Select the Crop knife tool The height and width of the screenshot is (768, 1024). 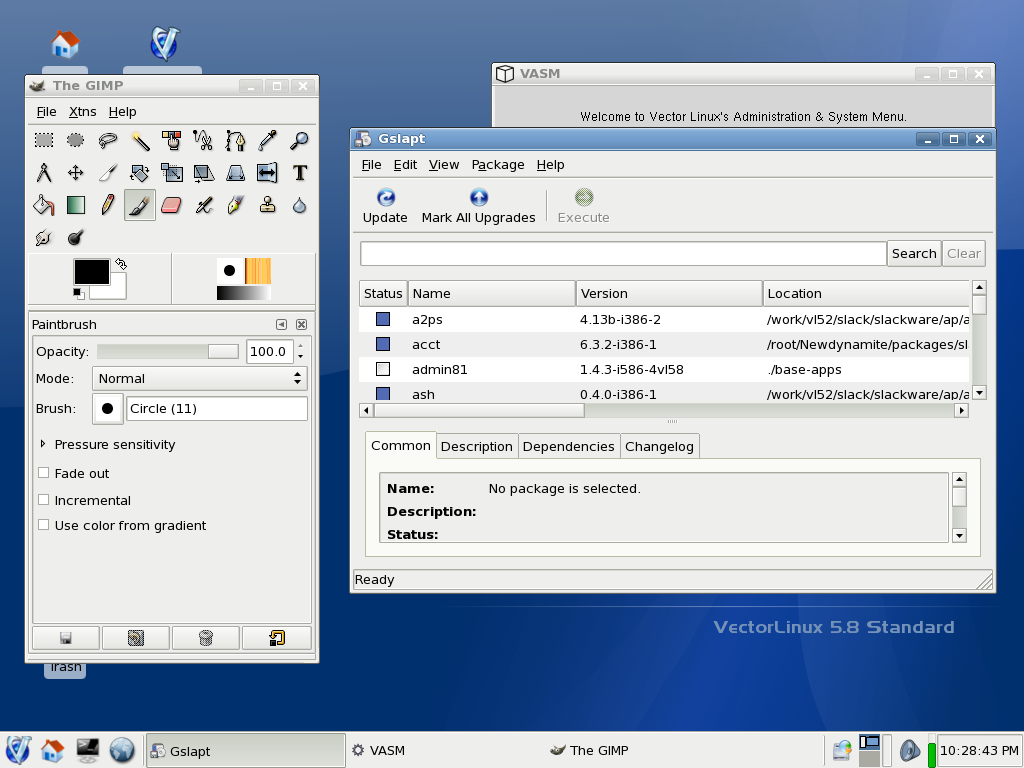108,173
